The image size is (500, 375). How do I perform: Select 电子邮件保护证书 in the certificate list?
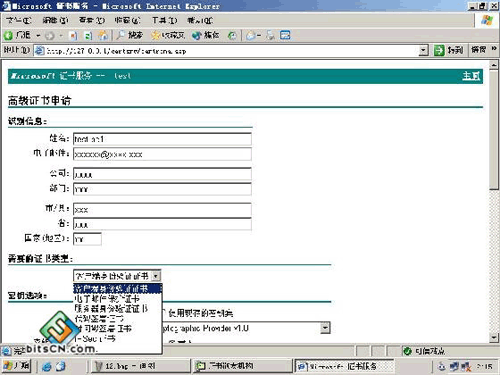coord(117,298)
